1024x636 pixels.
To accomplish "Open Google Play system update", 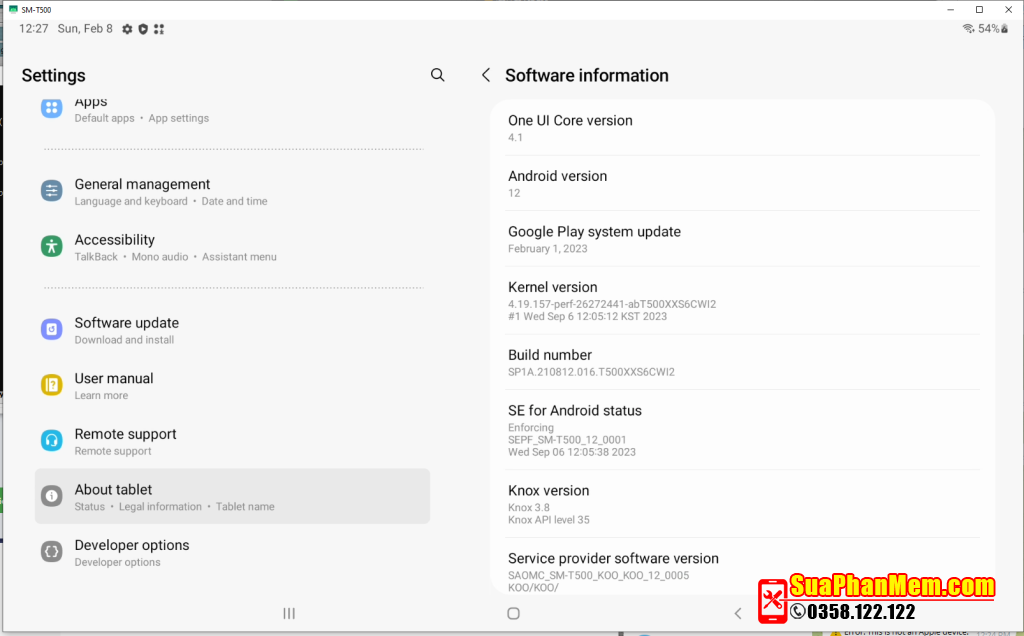I will tap(742, 239).
